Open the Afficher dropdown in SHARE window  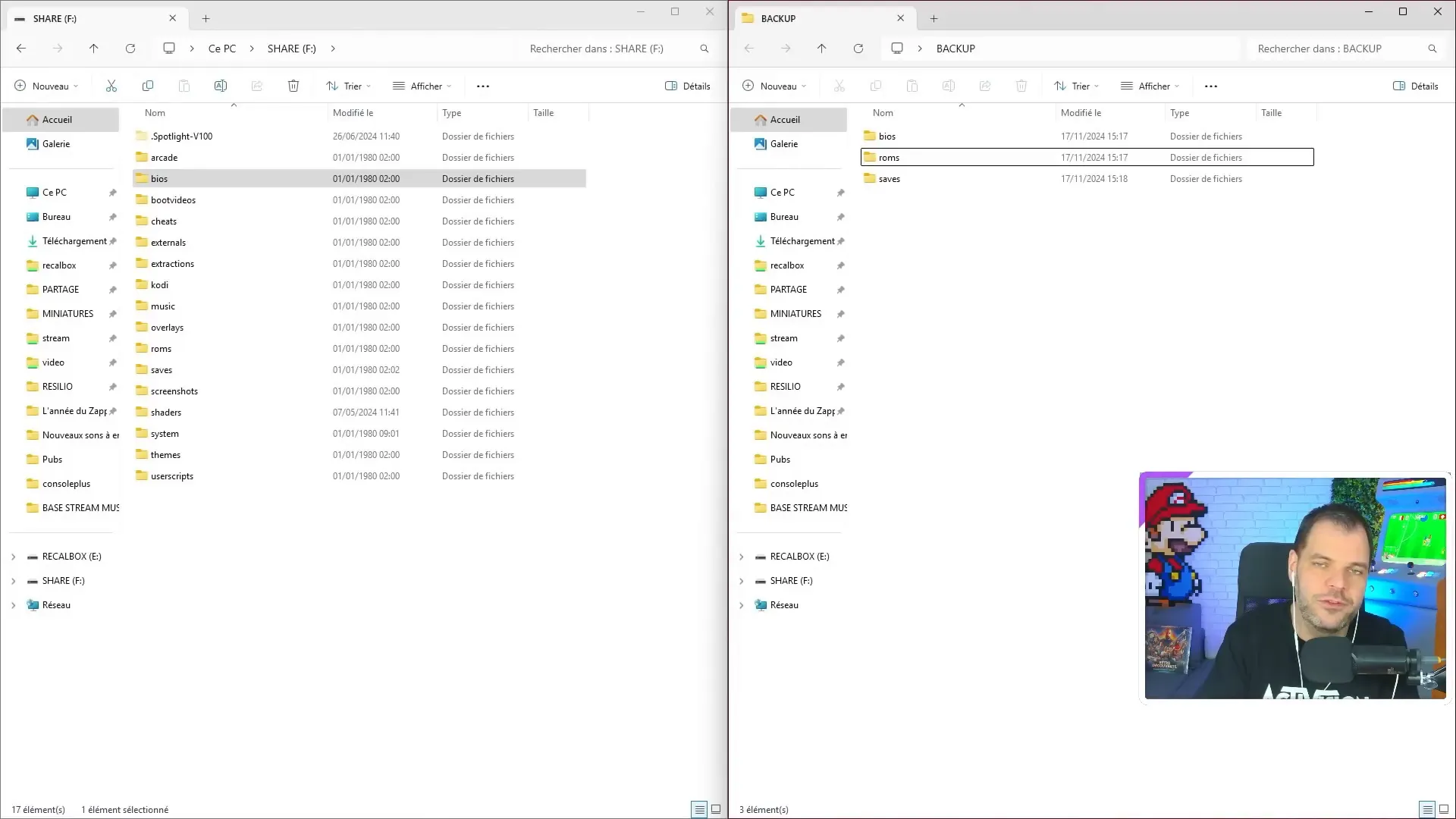(422, 86)
